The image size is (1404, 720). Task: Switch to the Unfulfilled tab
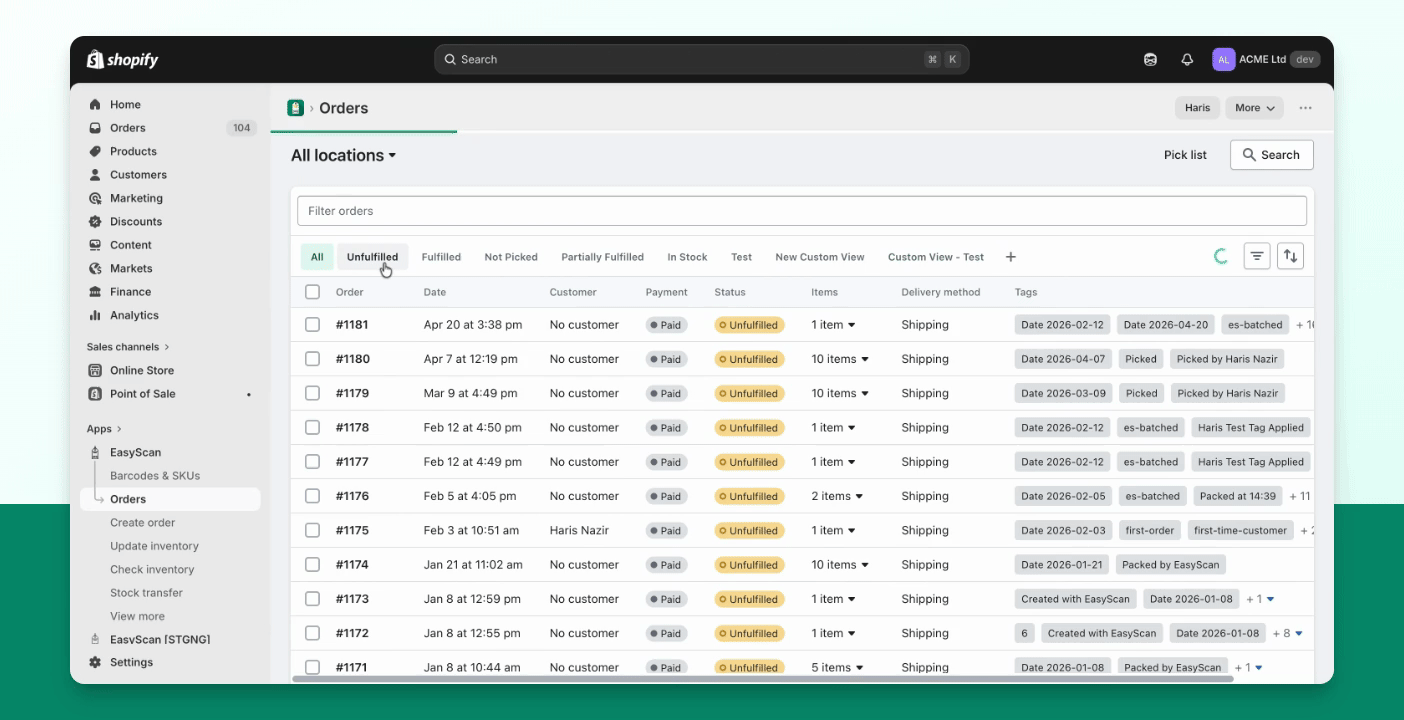[372, 257]
